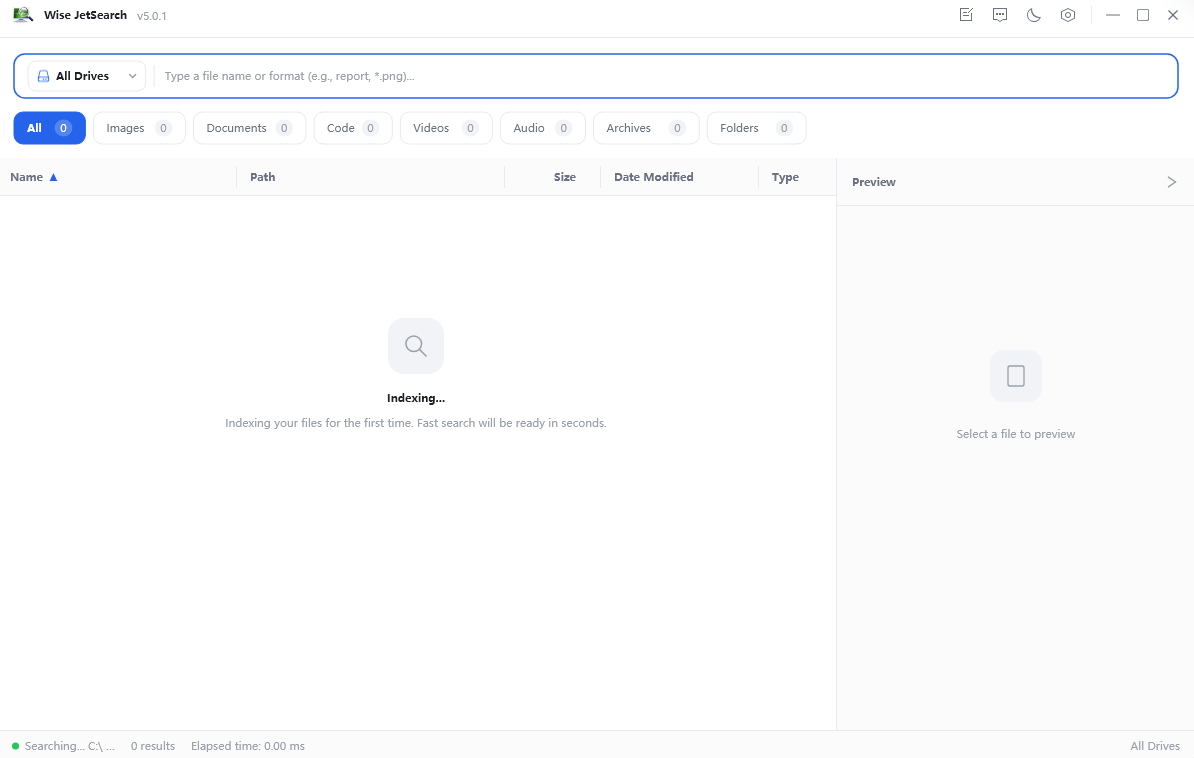This screenshot has width=1194, height=758.
Task: Click the '0 results' status entry
Action: 153,746
